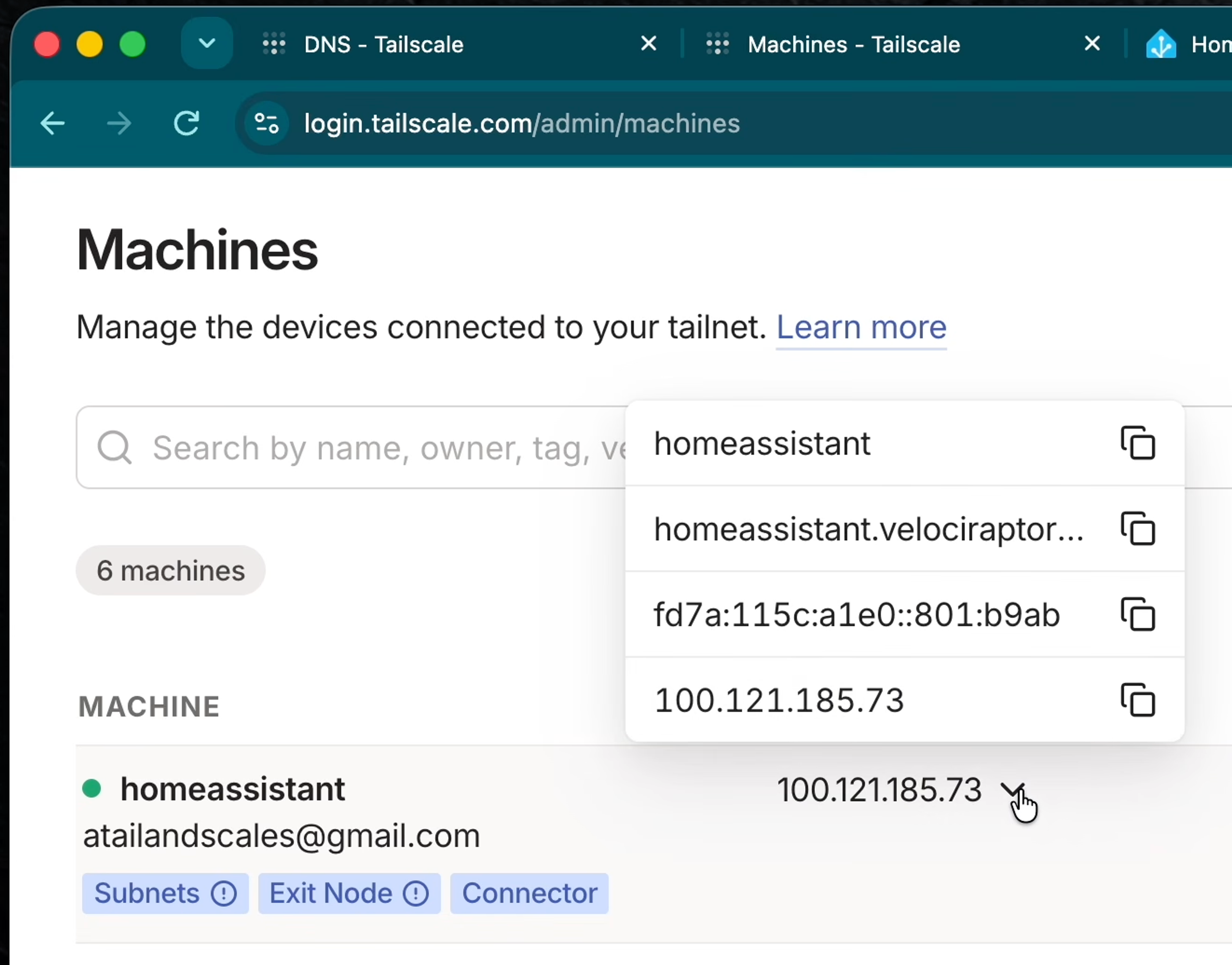
Task: Click the DNS tab Tailscale favicon
Action: click(x=274, y=44)
